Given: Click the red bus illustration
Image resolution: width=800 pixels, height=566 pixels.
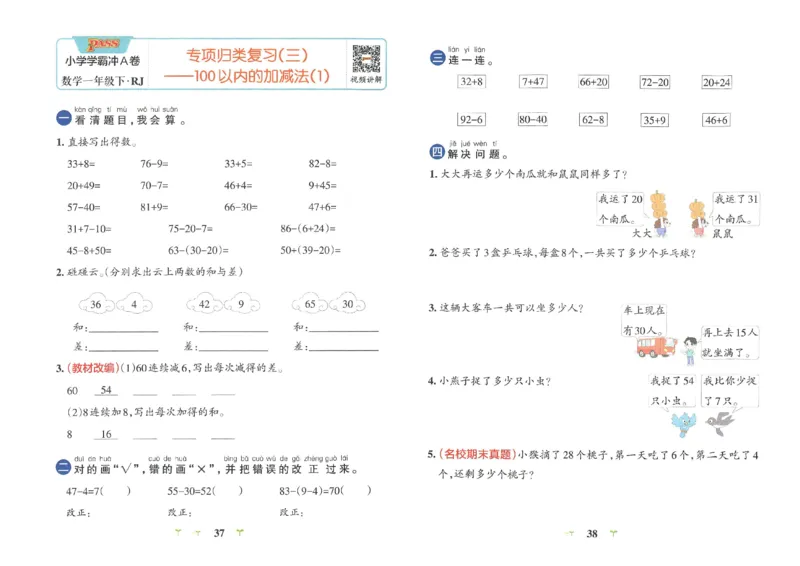Looking at the screenshot, I should [656, 347].
